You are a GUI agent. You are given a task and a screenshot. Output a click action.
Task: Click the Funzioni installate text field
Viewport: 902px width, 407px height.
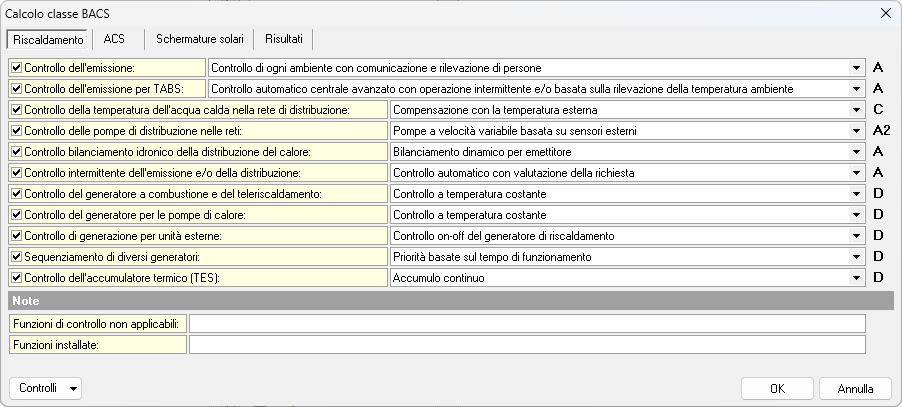526,345
